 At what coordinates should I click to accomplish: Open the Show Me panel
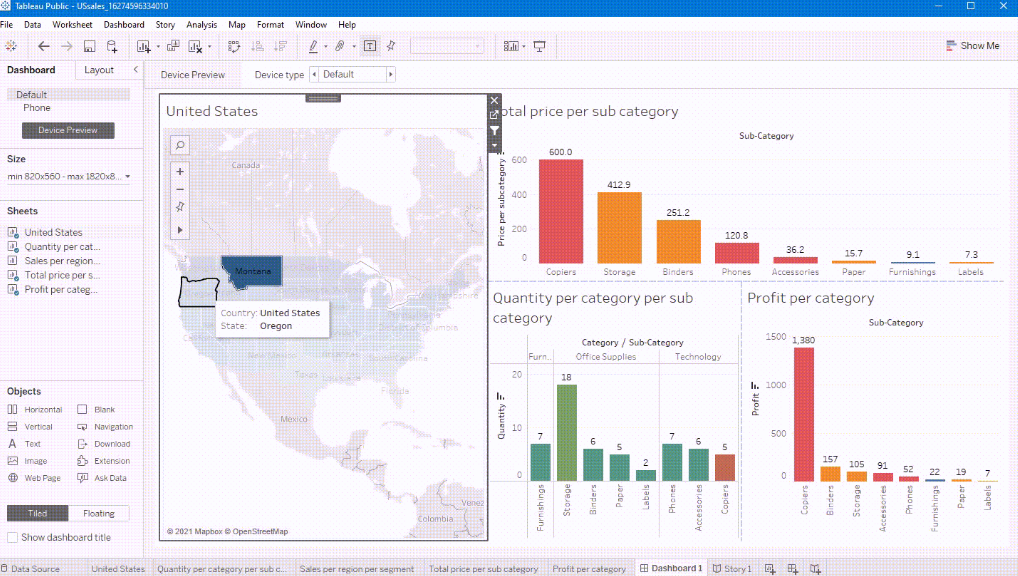click(973, 45)
